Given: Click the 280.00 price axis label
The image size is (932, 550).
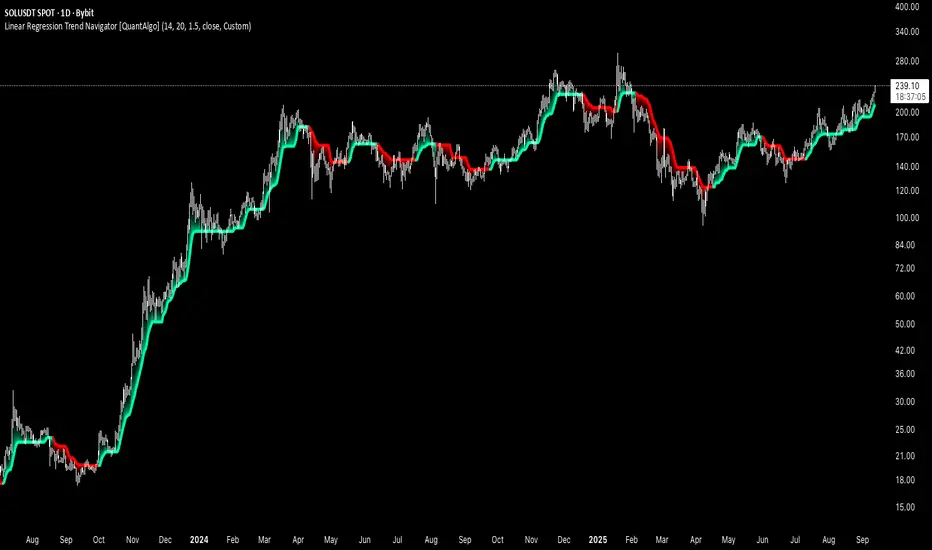Looking at the screenshot, I should 907,61.
